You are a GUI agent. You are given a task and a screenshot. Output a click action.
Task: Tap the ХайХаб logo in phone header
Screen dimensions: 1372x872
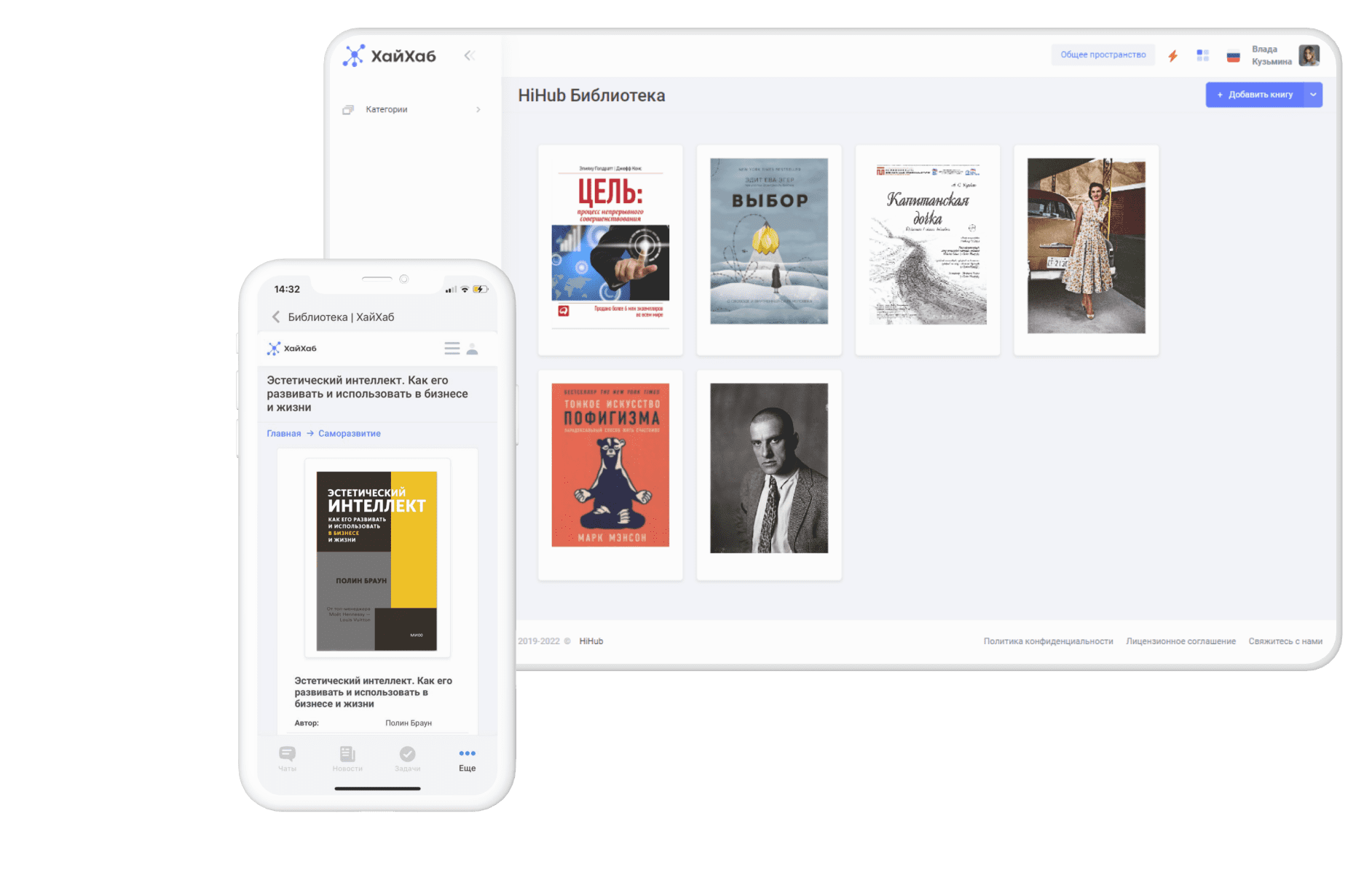[292, 349]
